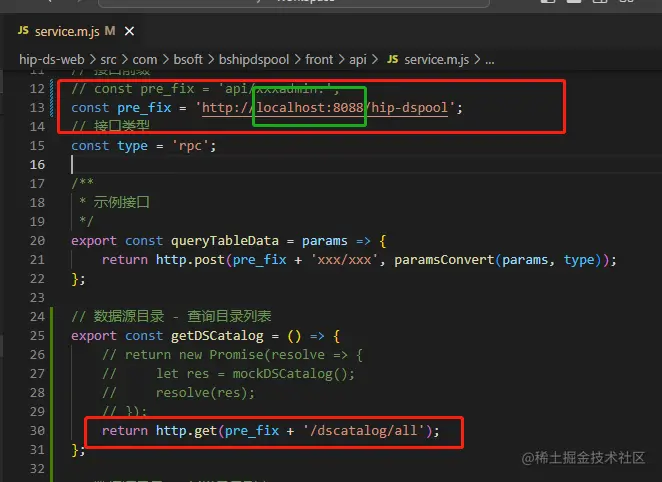The height and width of the screenshot is (482, 662).
Task: Click the commented new Promise line 26
Action: point(232,355)
